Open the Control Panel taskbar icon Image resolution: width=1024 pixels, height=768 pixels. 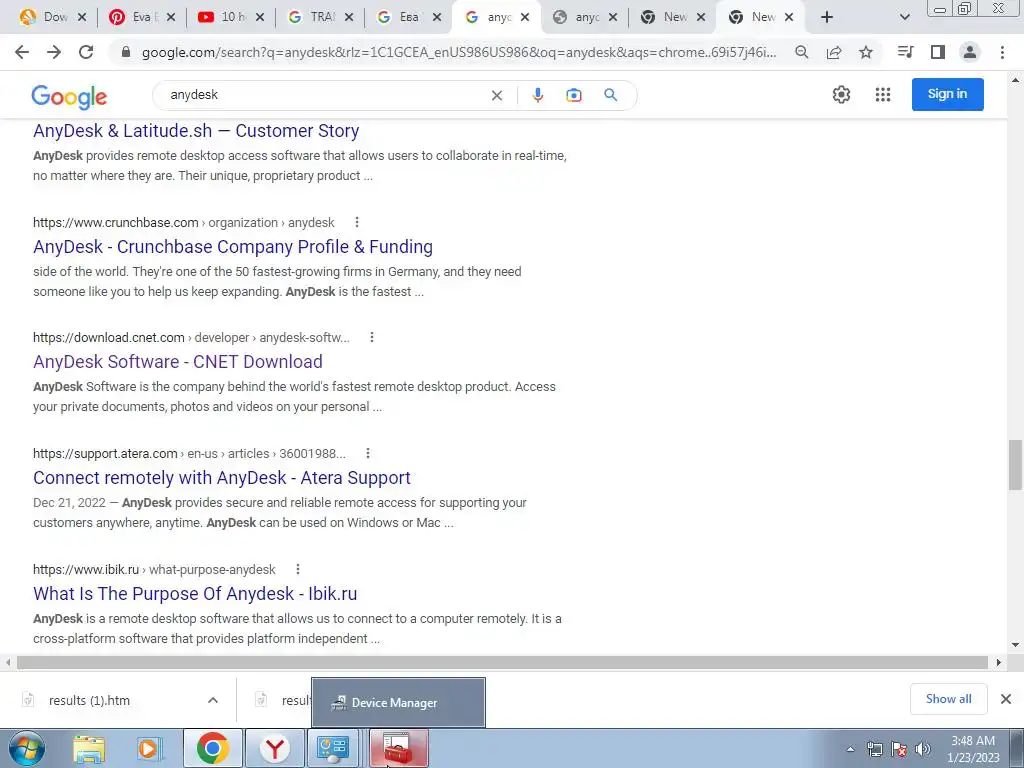[333, 748]
